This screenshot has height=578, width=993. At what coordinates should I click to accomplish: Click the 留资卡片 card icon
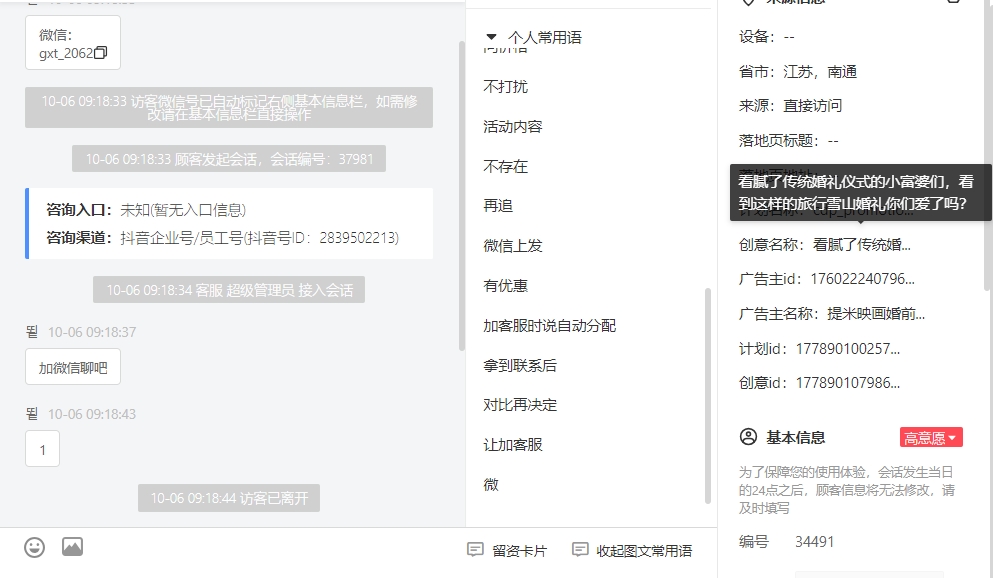pos(475,550)
